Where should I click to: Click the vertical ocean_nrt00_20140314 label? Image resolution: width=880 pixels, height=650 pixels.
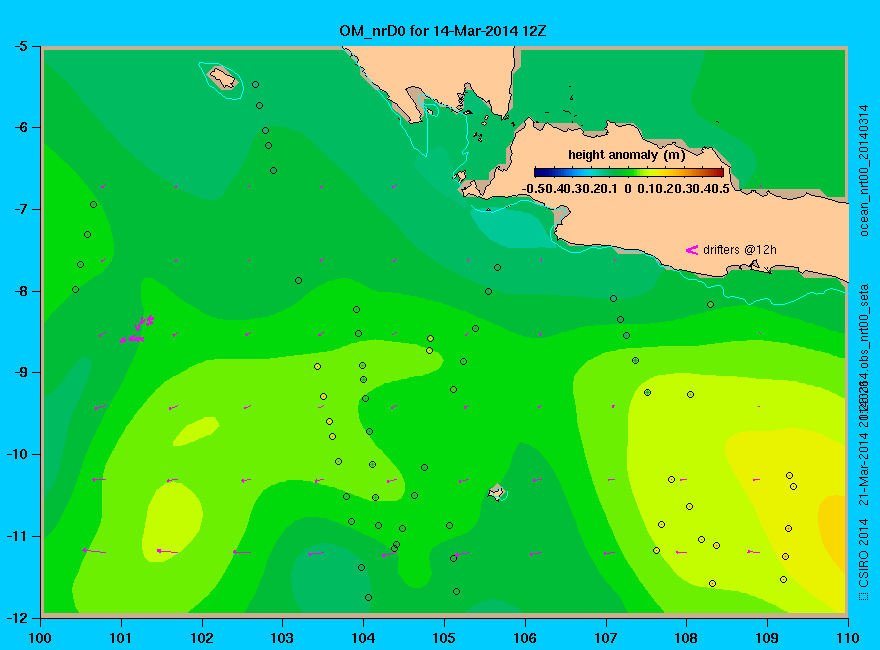pos(864,170)
